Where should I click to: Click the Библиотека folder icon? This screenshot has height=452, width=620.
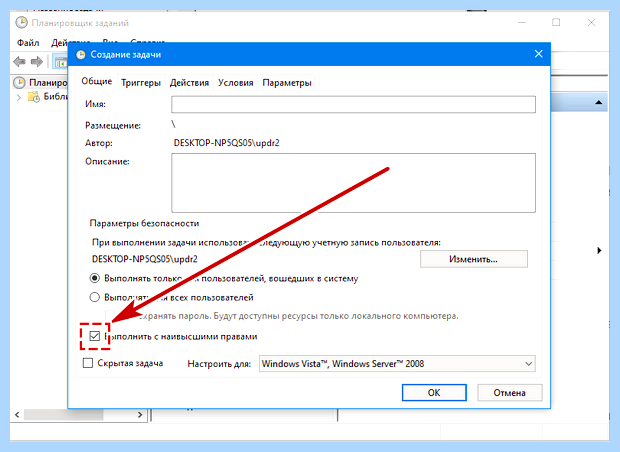(34, 96)
